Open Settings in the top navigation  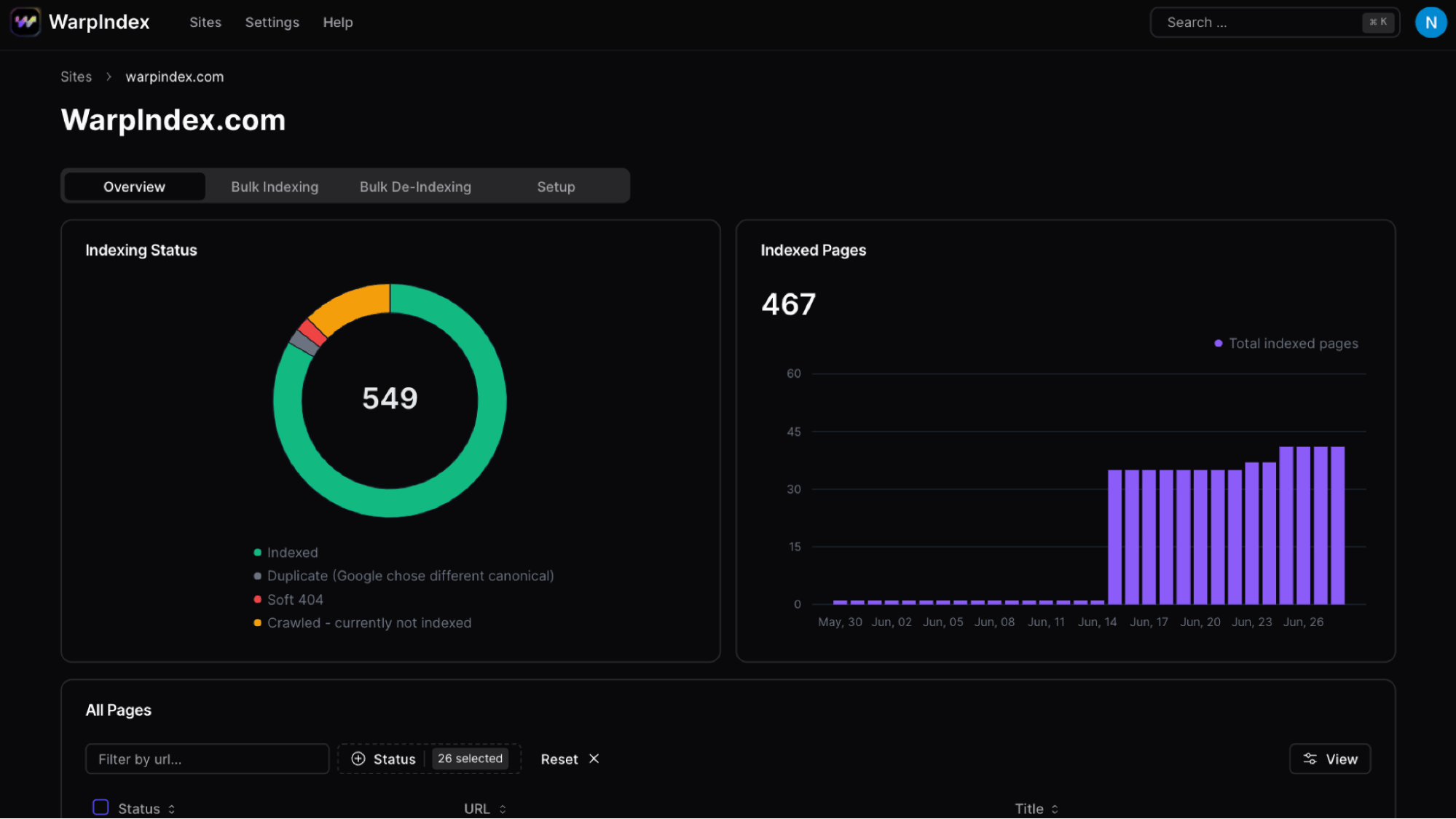272,23
